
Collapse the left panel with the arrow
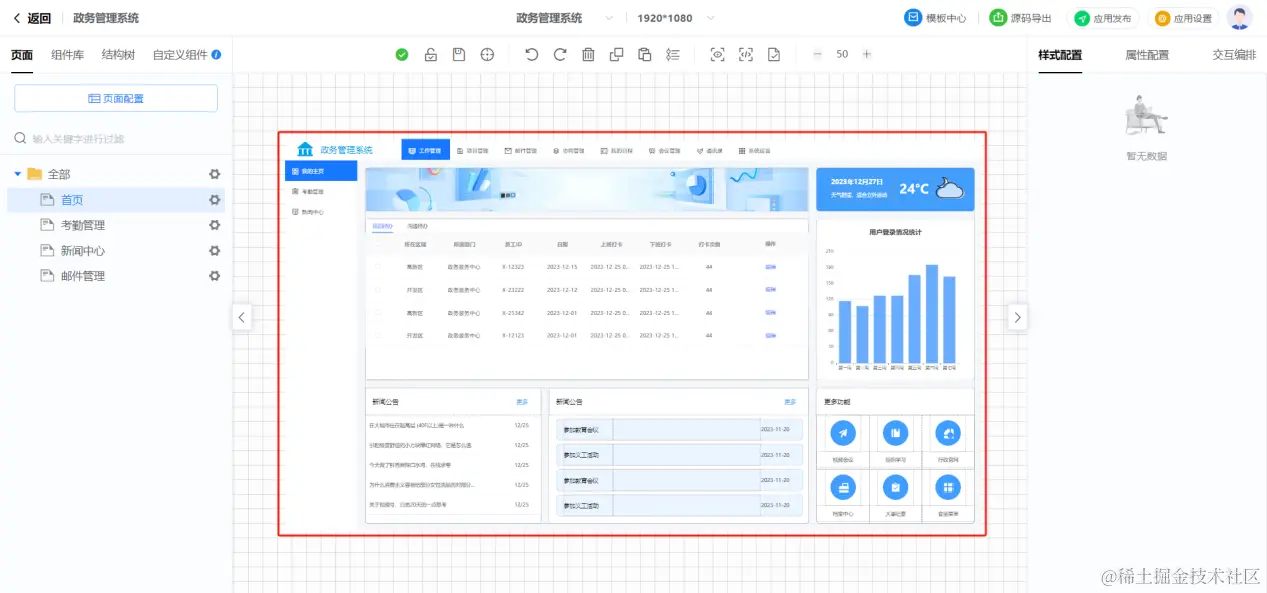(241, 317)
